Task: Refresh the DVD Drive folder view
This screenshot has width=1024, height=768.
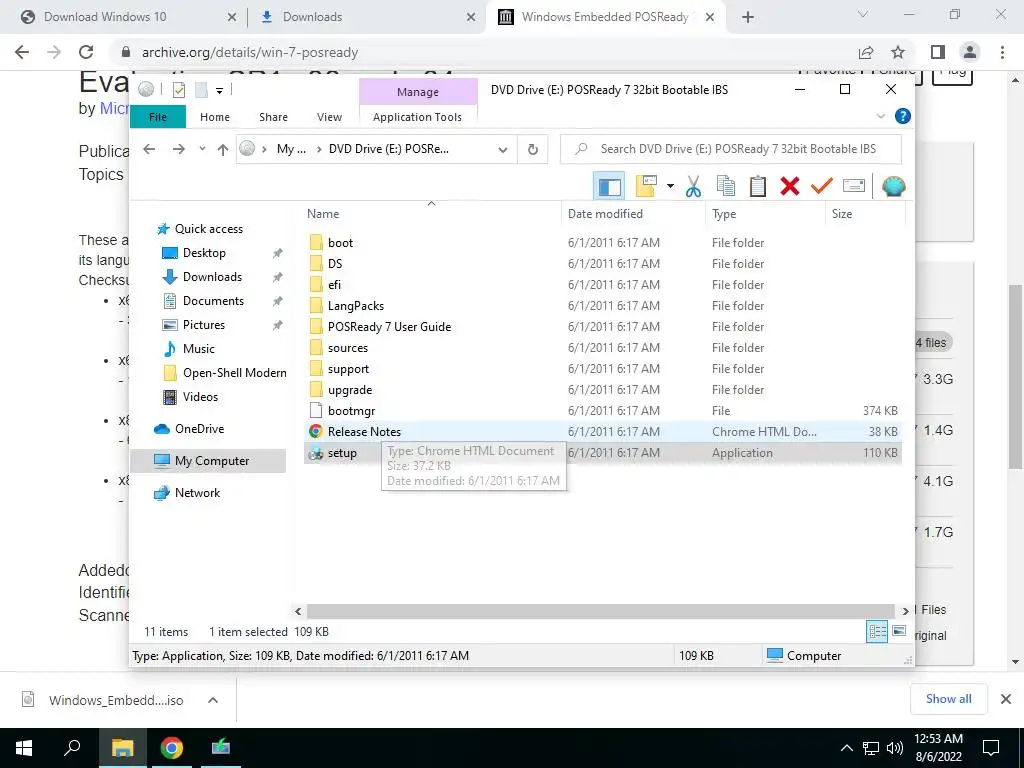Action: pos(533,150)
